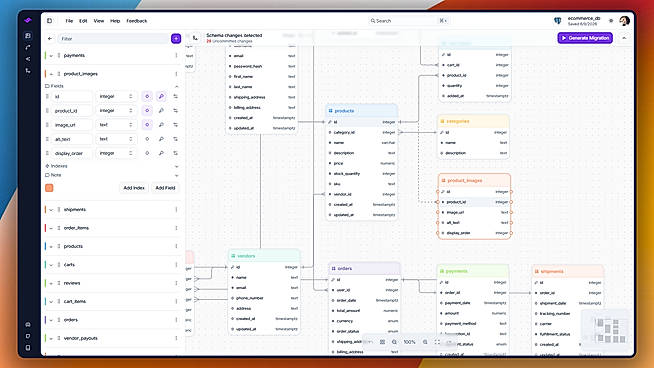
Task: Click the database elephant icon beside ecommerce_db
Action: [558, 20]
